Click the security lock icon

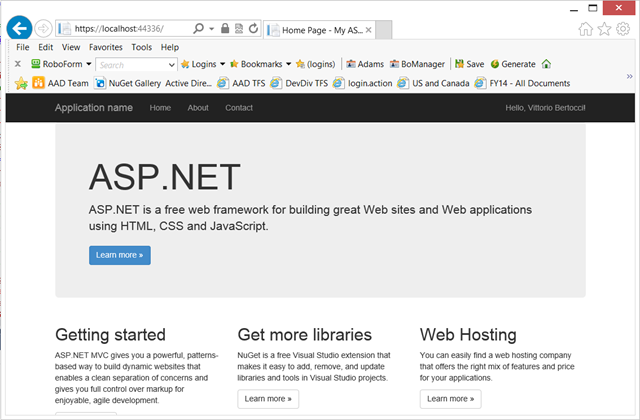point(225,28)
